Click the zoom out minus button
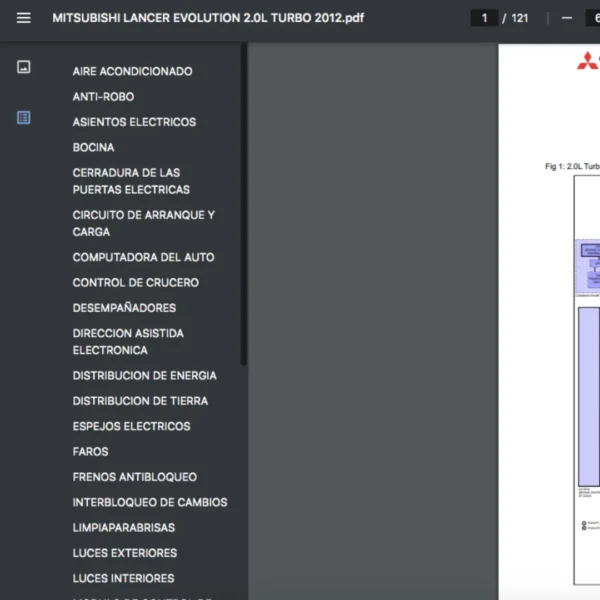600x600 pixels. pyautogui.click(x=567, y=18)
